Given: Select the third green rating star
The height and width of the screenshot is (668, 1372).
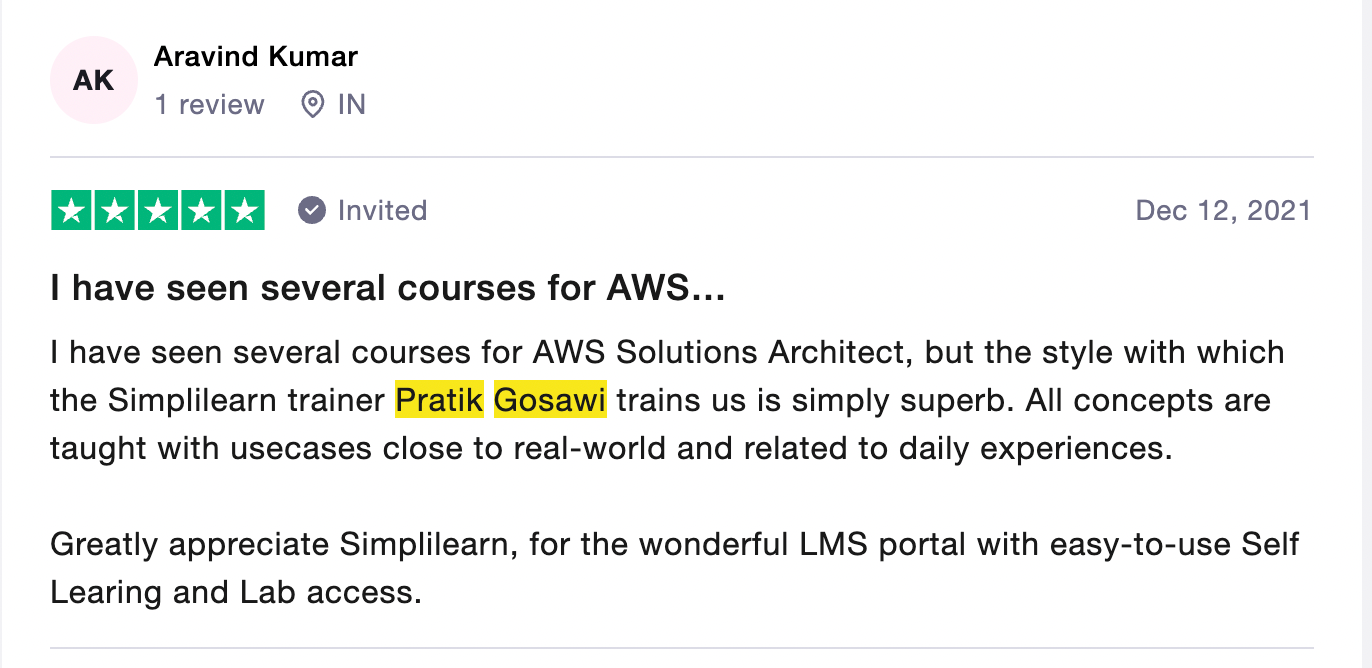Looking at the screenshot, I should click(158, 210).
